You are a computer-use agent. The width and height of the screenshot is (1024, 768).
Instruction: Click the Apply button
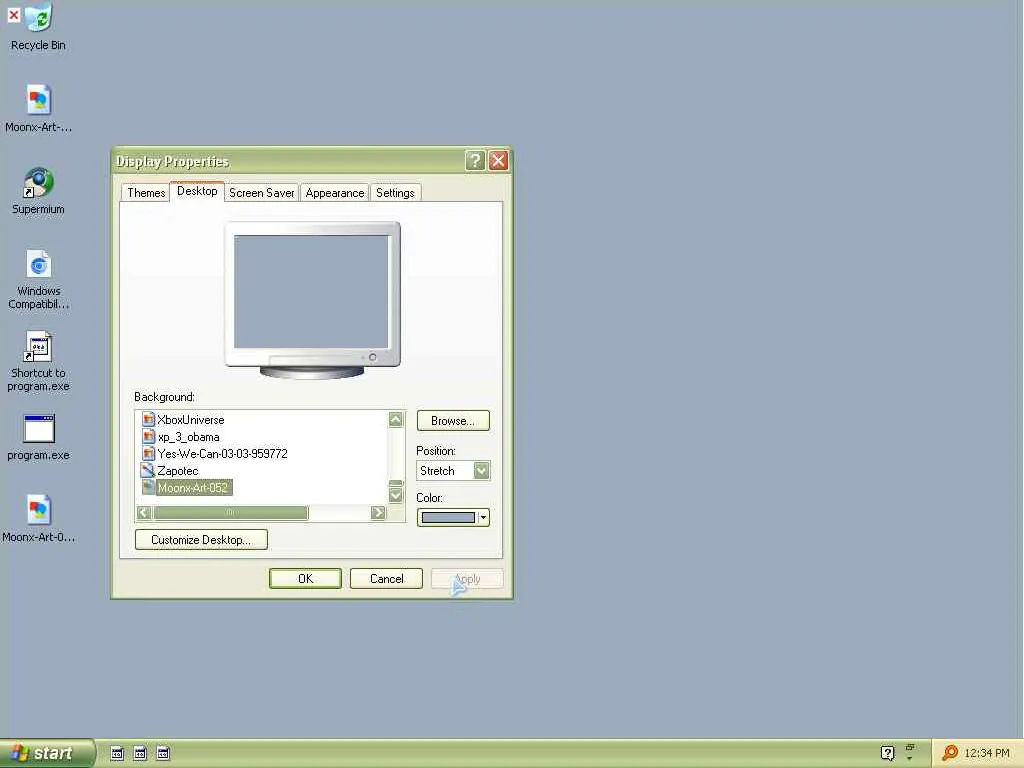(467, 579)
